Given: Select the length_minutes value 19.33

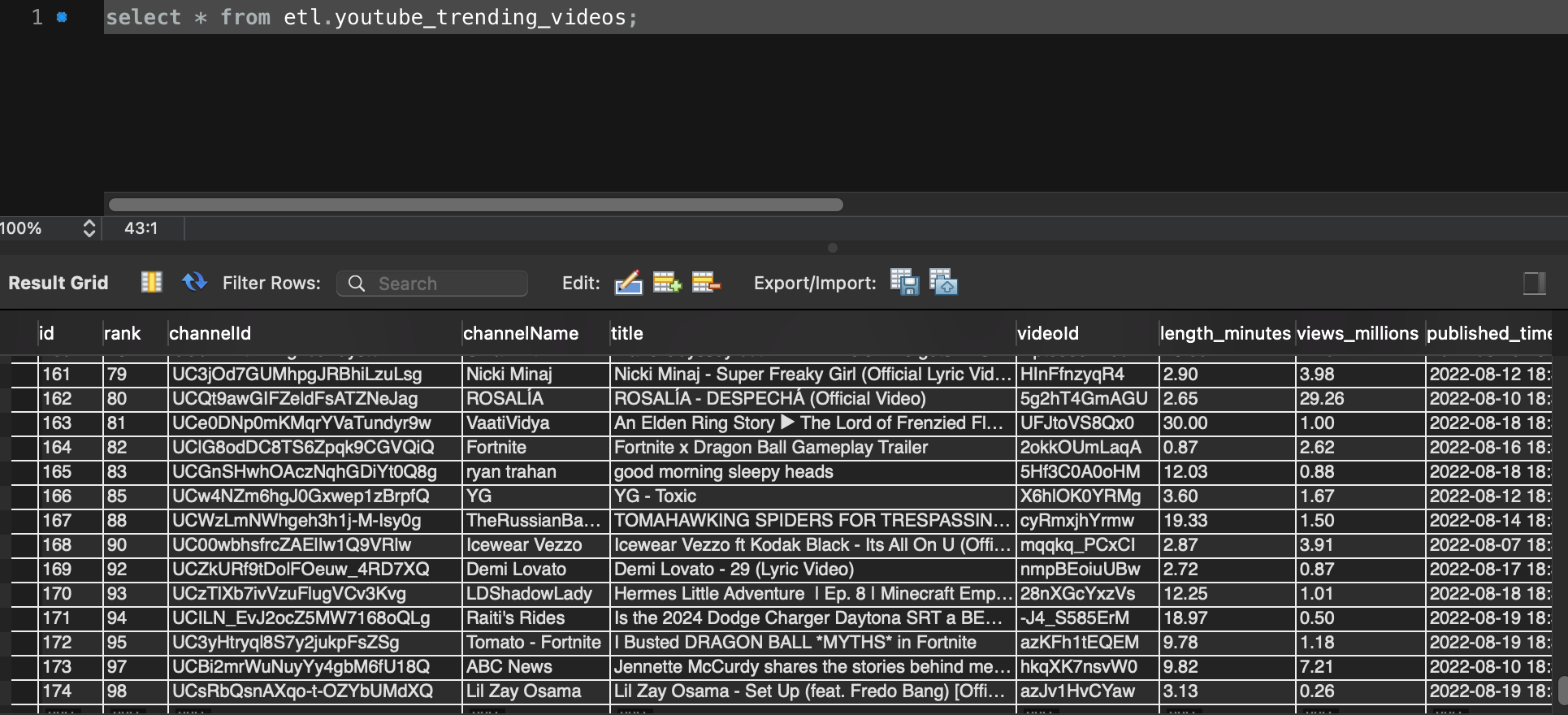Looking at the screenshot, I should pyautogui.click(x=1227, y=521).
